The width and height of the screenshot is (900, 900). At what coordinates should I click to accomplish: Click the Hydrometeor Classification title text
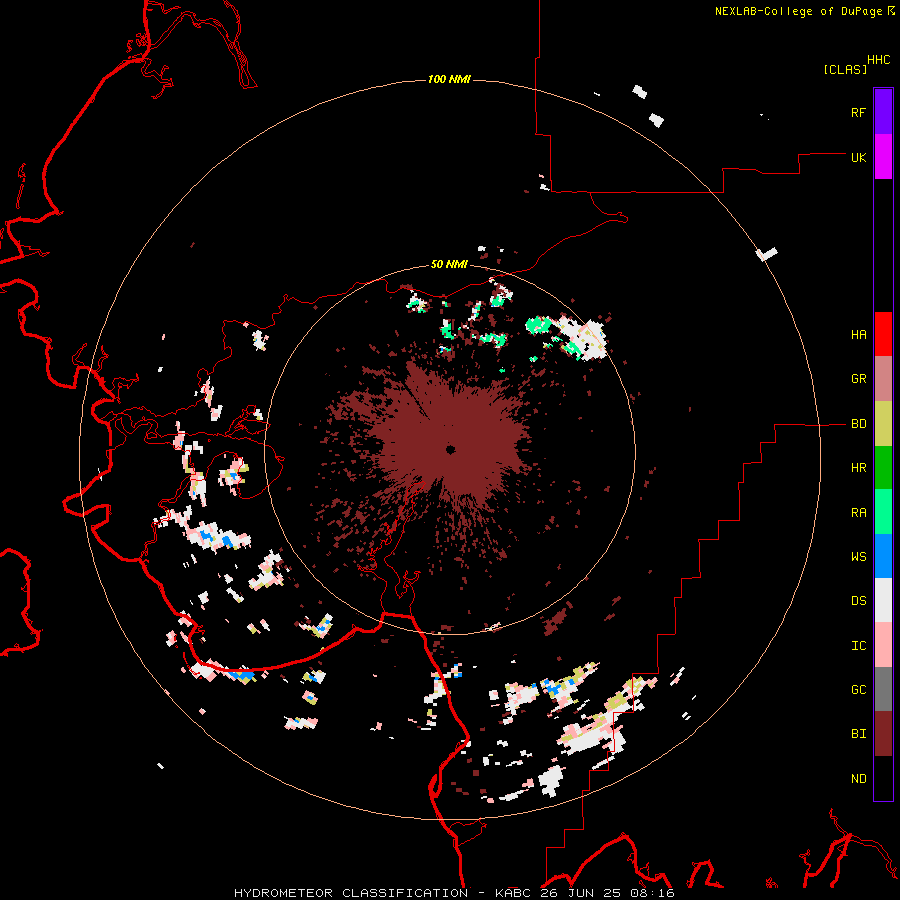point(351,893)
